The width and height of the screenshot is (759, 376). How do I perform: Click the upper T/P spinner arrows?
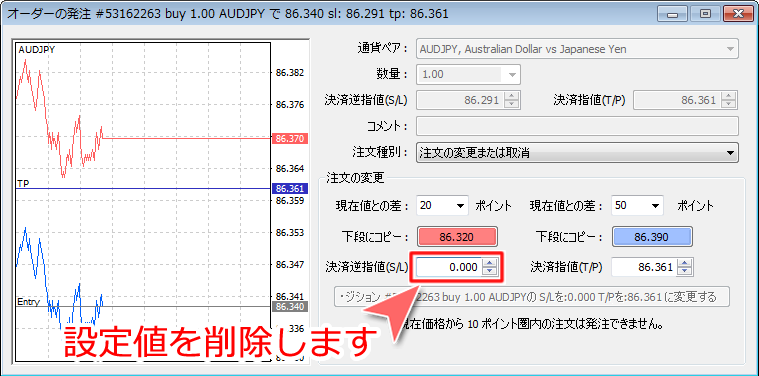728,100
